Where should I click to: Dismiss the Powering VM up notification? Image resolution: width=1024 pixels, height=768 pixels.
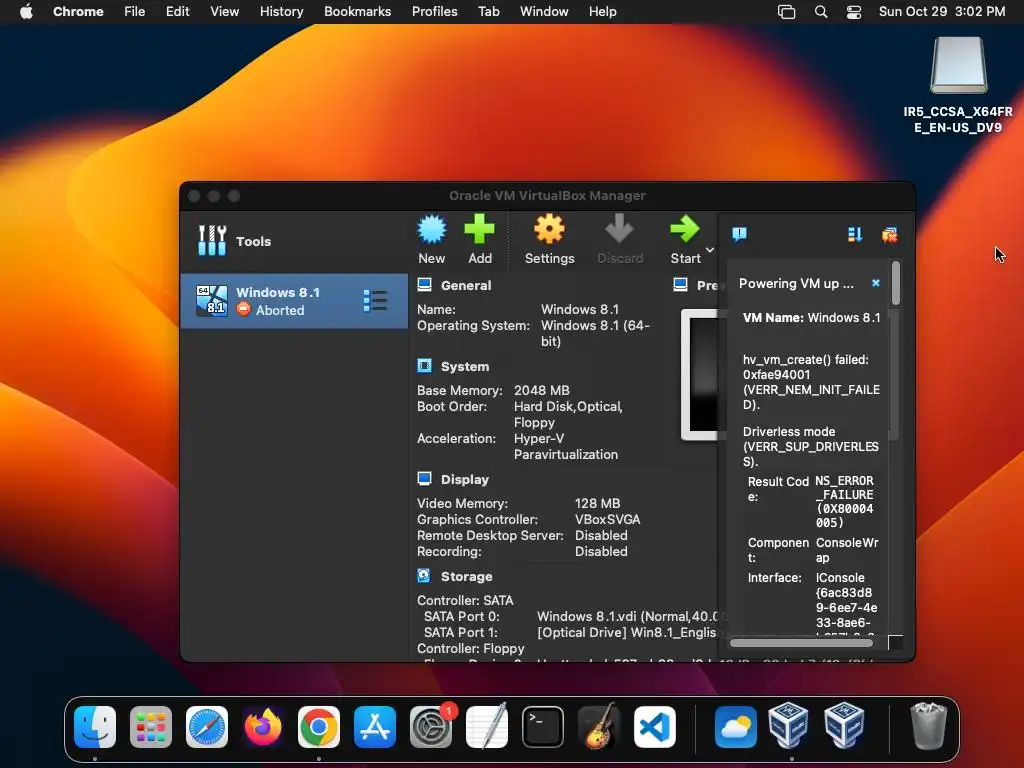(876, 283)
